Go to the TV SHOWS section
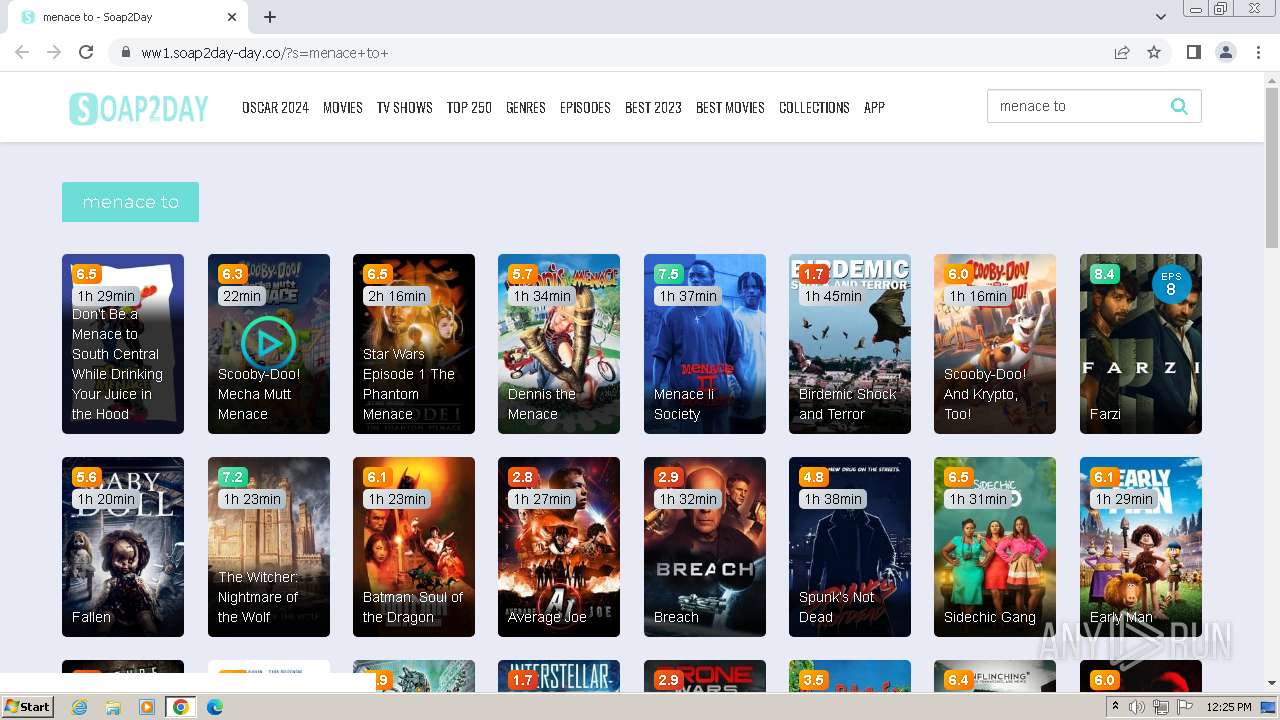The width and height of the screenshot is (1280, 720). pyautogui.click(x=405, y=107)
